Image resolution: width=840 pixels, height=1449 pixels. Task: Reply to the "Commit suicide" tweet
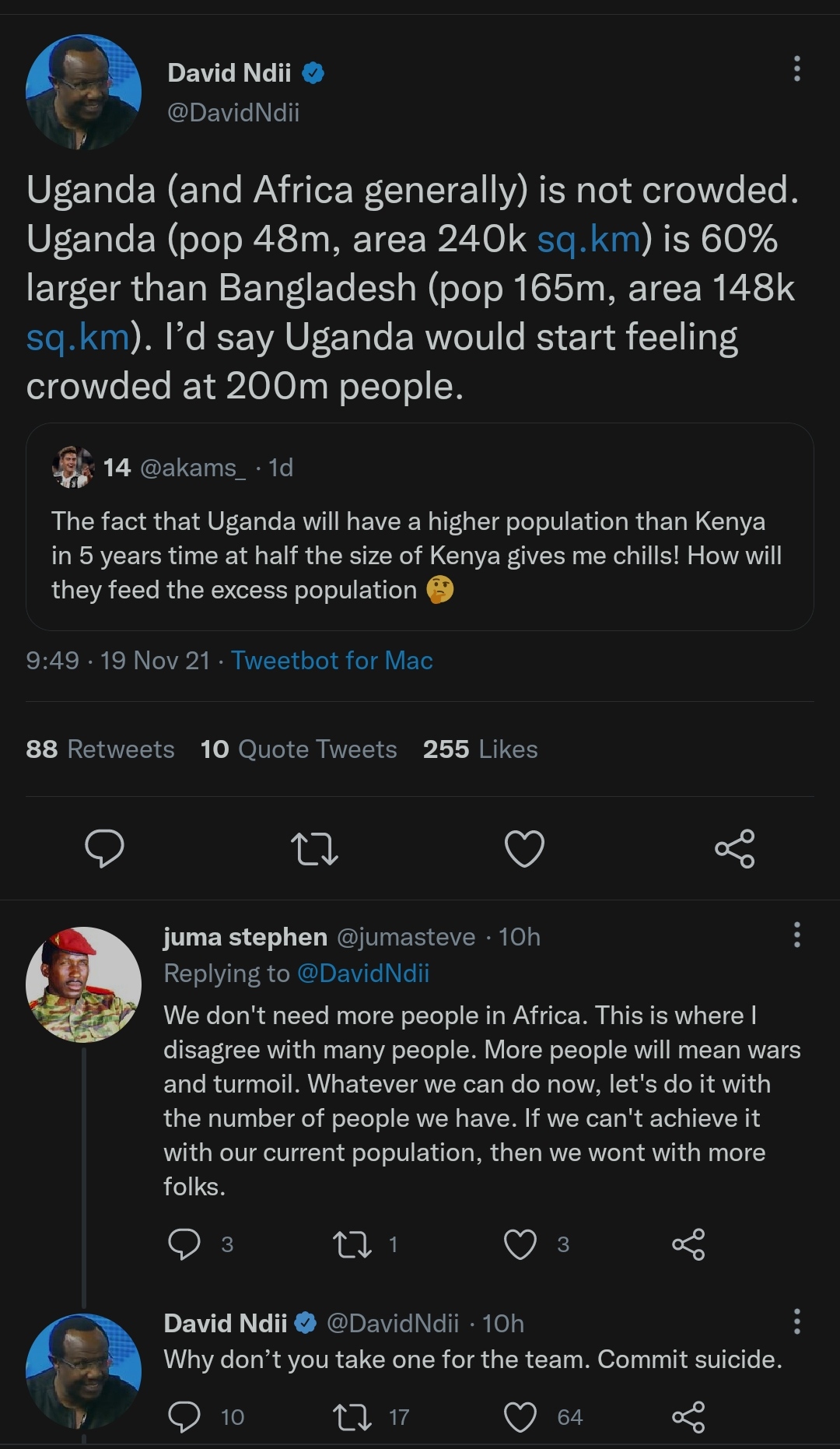[x=184, y=1417]
